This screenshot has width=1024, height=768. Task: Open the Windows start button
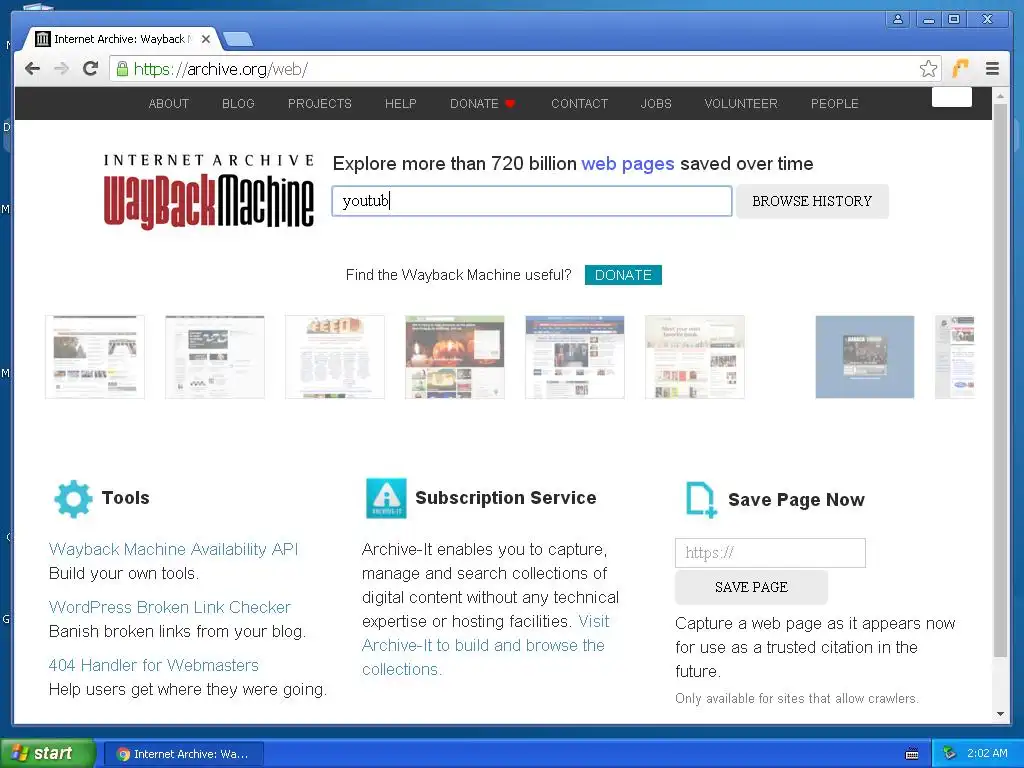(x=48, y=754)
